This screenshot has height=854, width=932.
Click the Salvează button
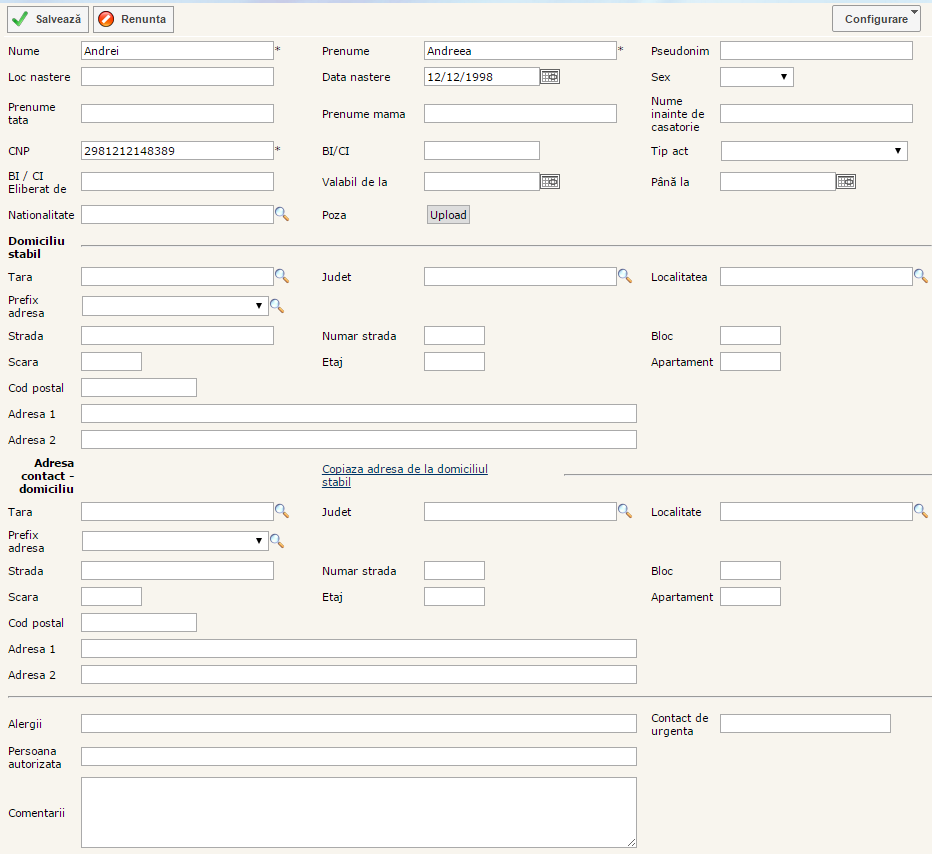[48, 19]
